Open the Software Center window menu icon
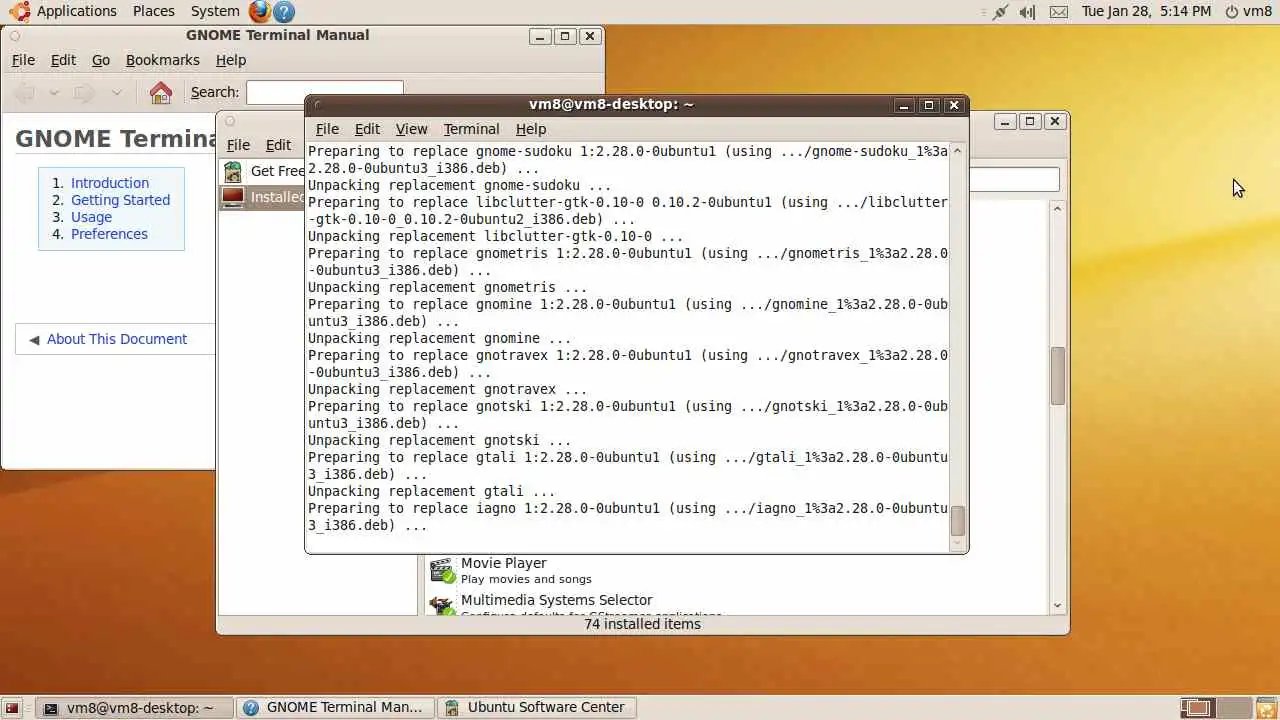Image resolution: width=1280 pixels, height=720 pixels. click(x=230, y=121)
